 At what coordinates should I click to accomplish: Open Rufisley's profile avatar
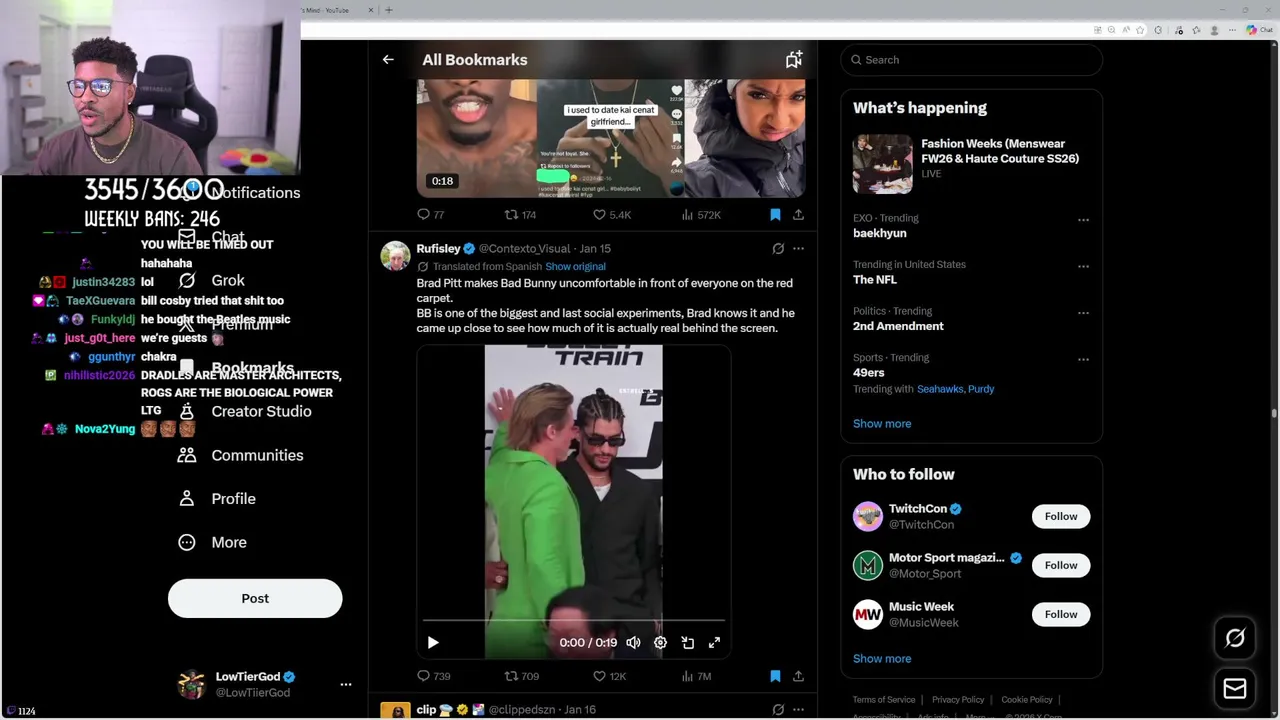click(395, 256)
